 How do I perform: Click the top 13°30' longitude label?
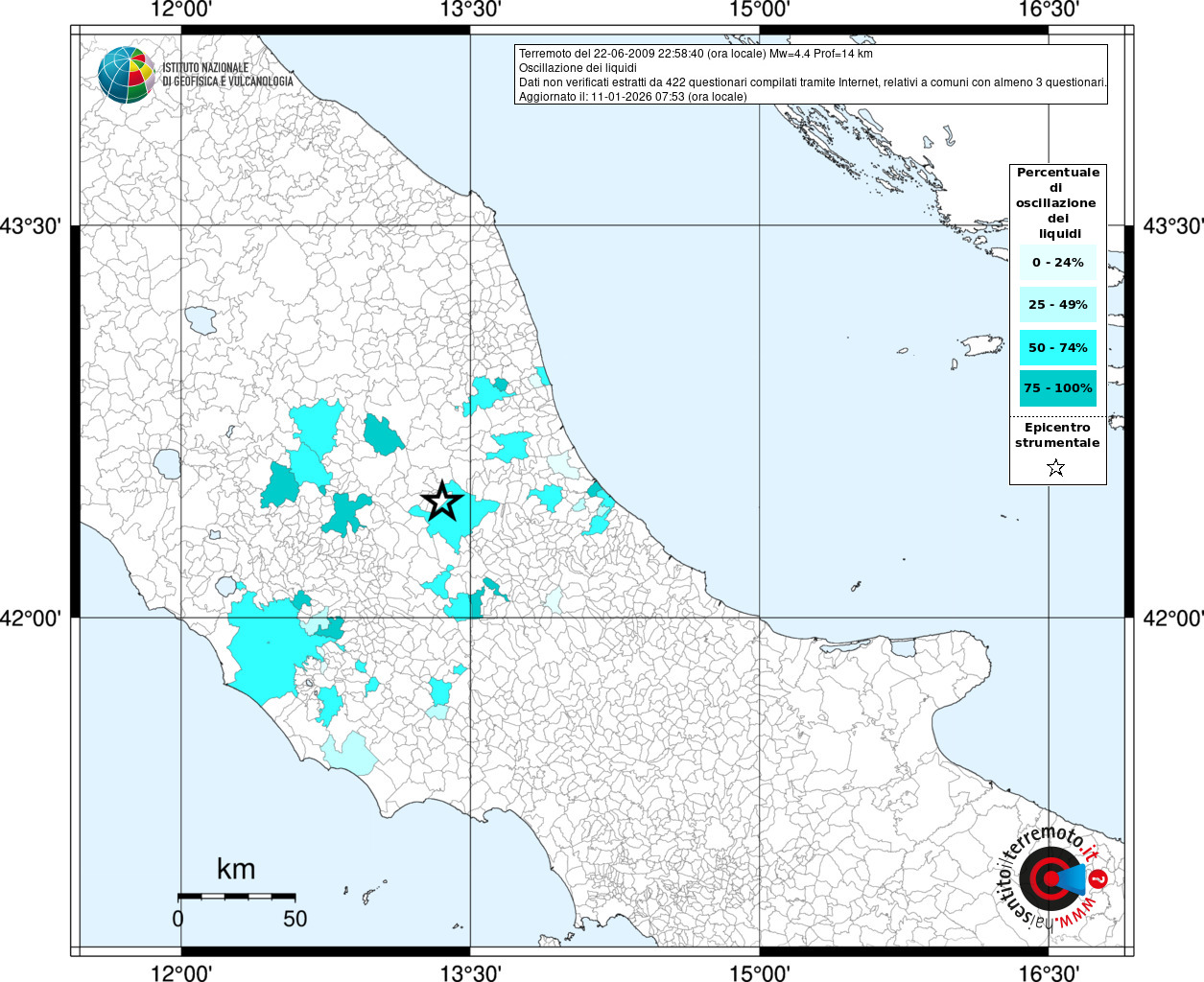(470, 11)
